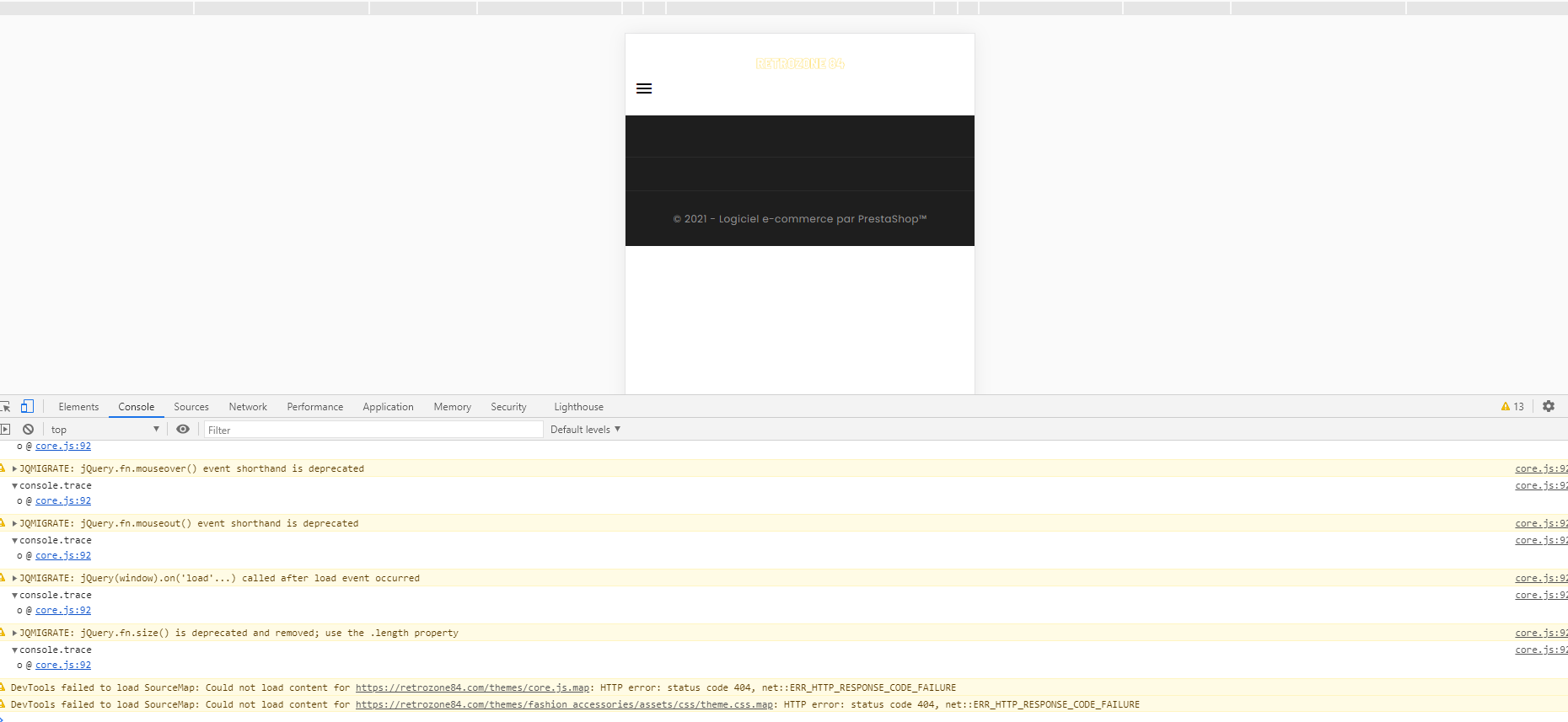Open the hamburger menu on the page
1568x722 pixels.
[x=644, y=88]
